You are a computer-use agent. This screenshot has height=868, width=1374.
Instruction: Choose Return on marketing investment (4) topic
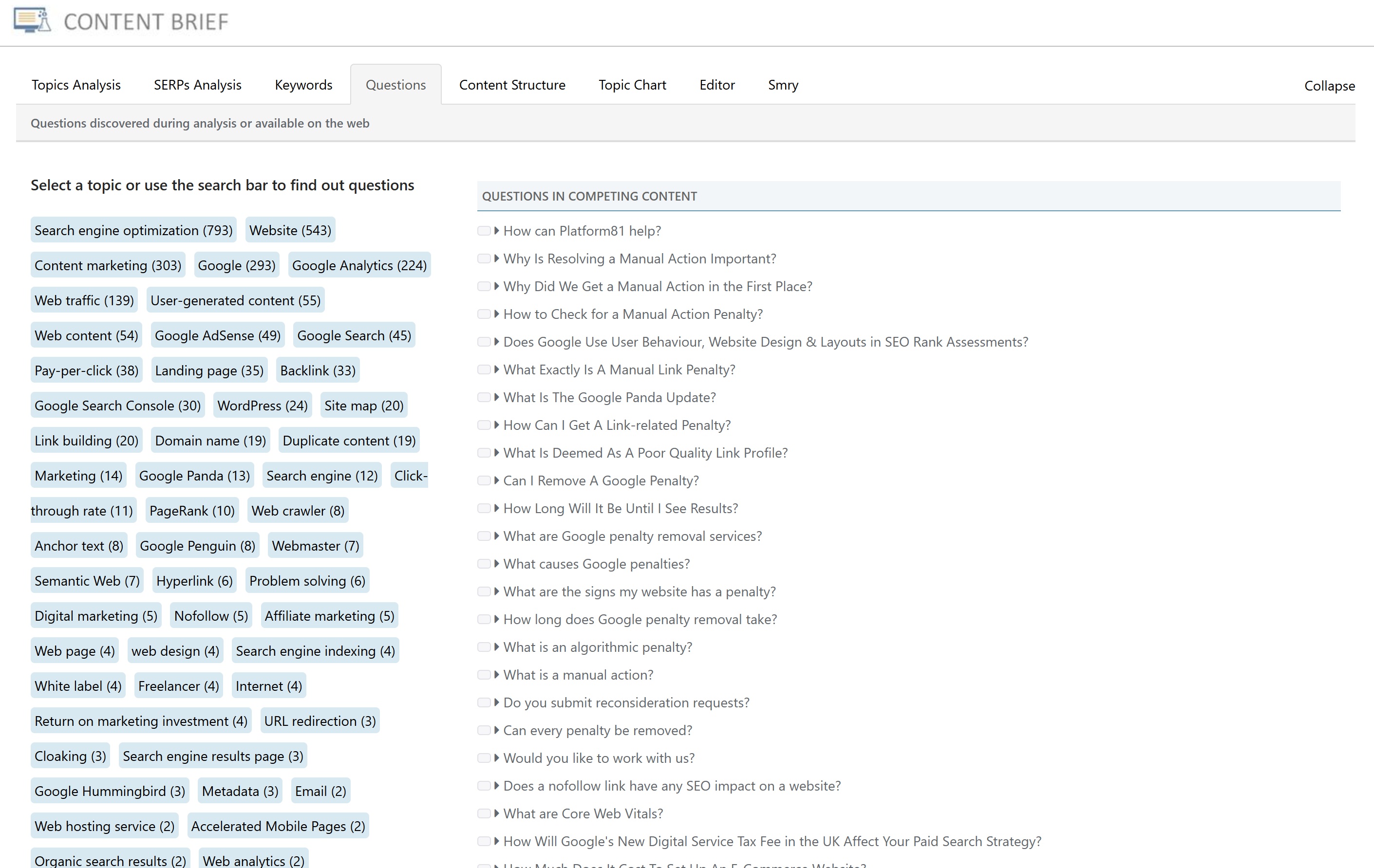[141, 721]
